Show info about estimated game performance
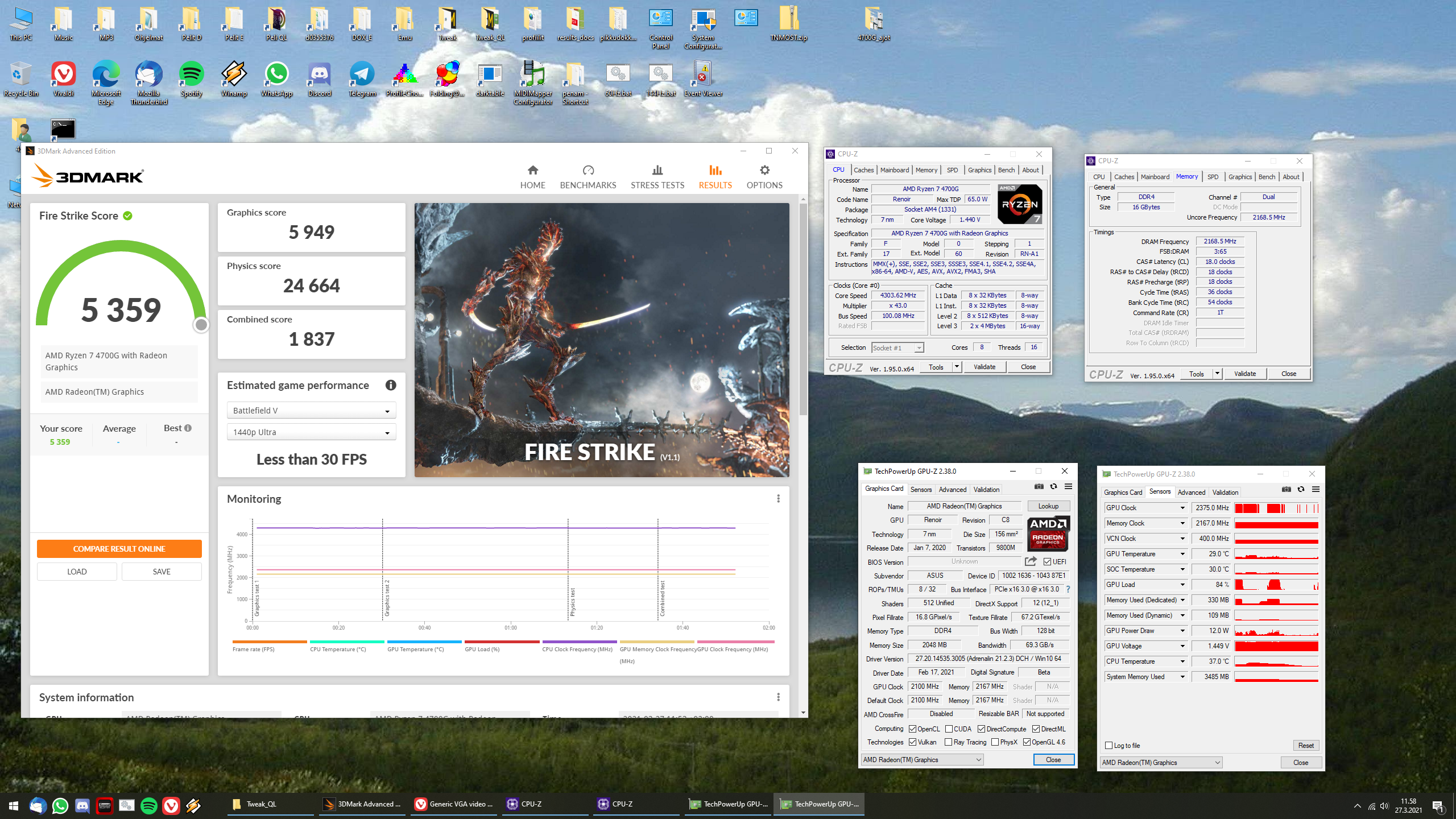 click(x=391, y=385)
